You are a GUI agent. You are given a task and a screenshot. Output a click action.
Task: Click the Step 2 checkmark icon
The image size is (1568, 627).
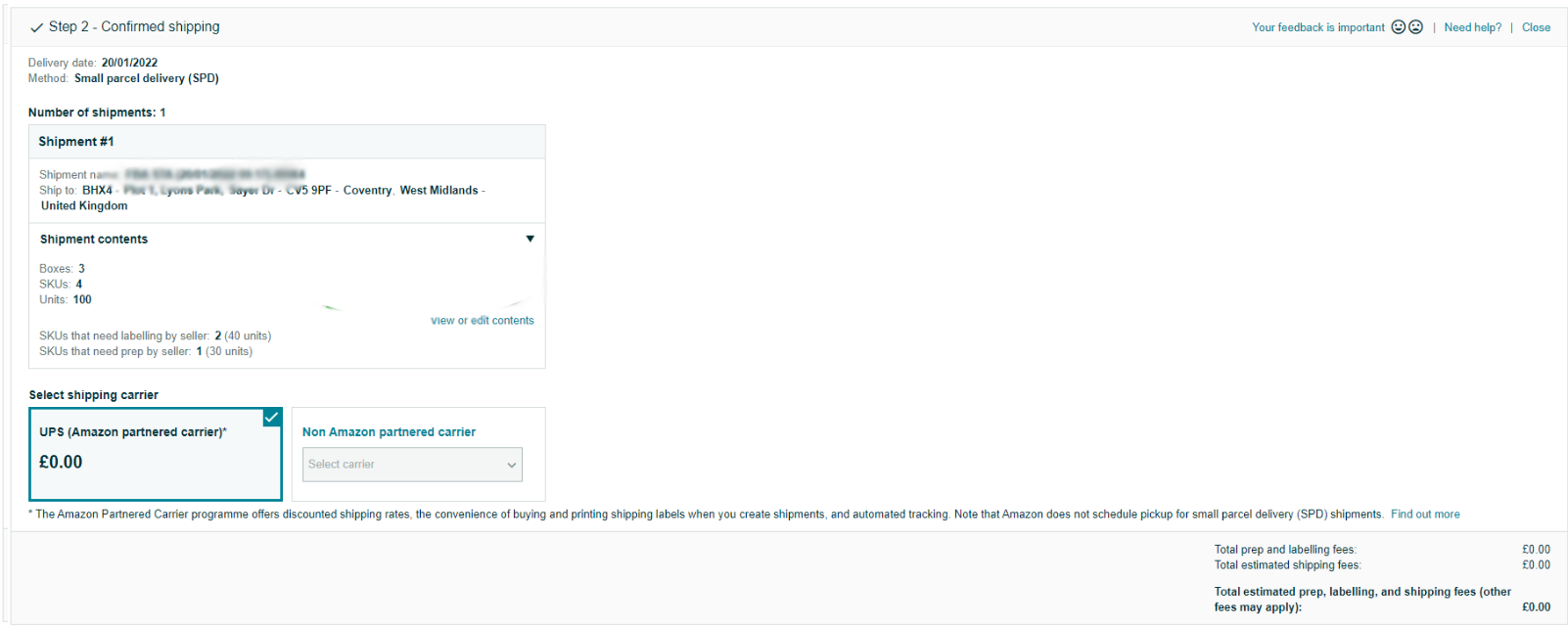pos(36,27)
